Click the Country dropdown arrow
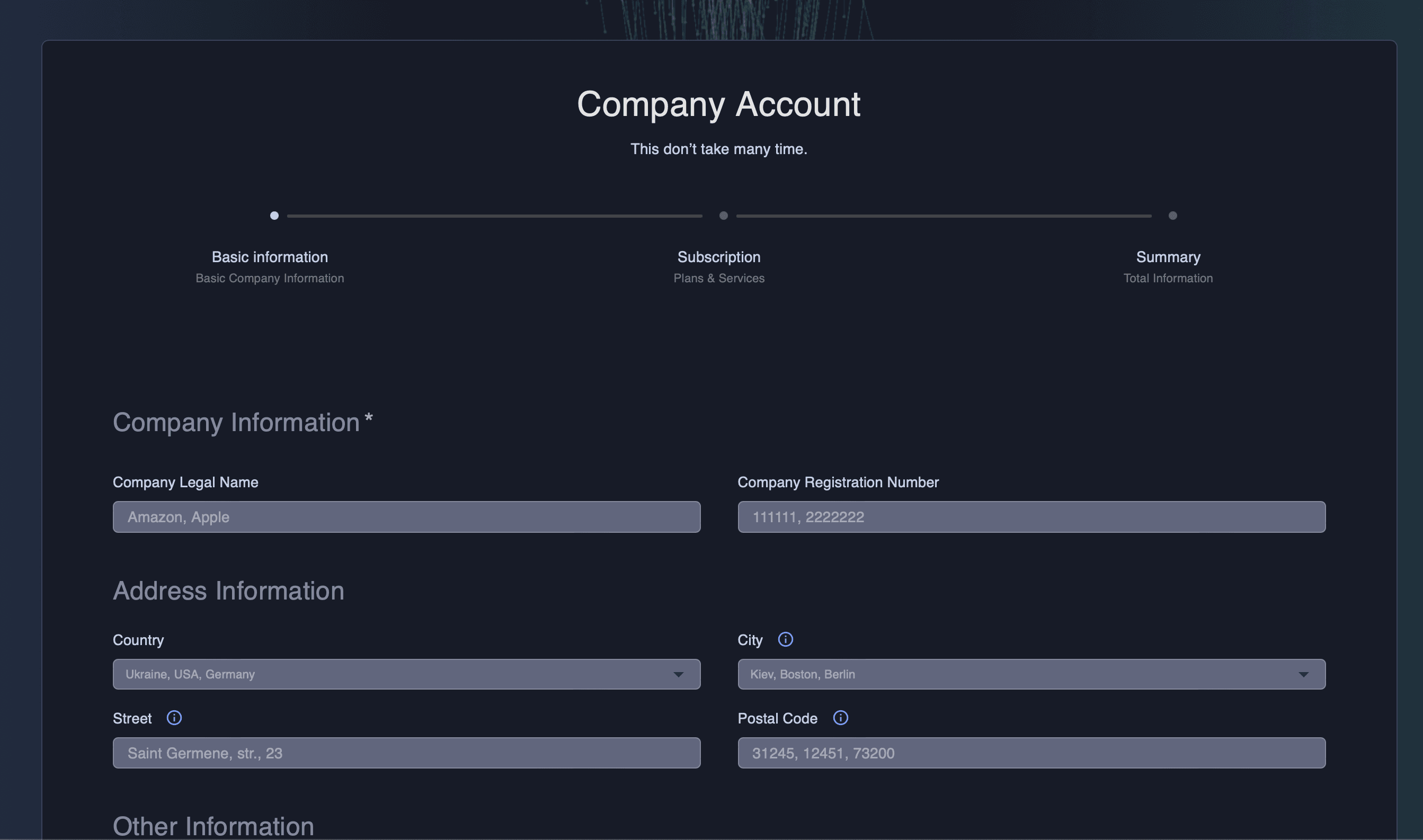 coord(678,675)
